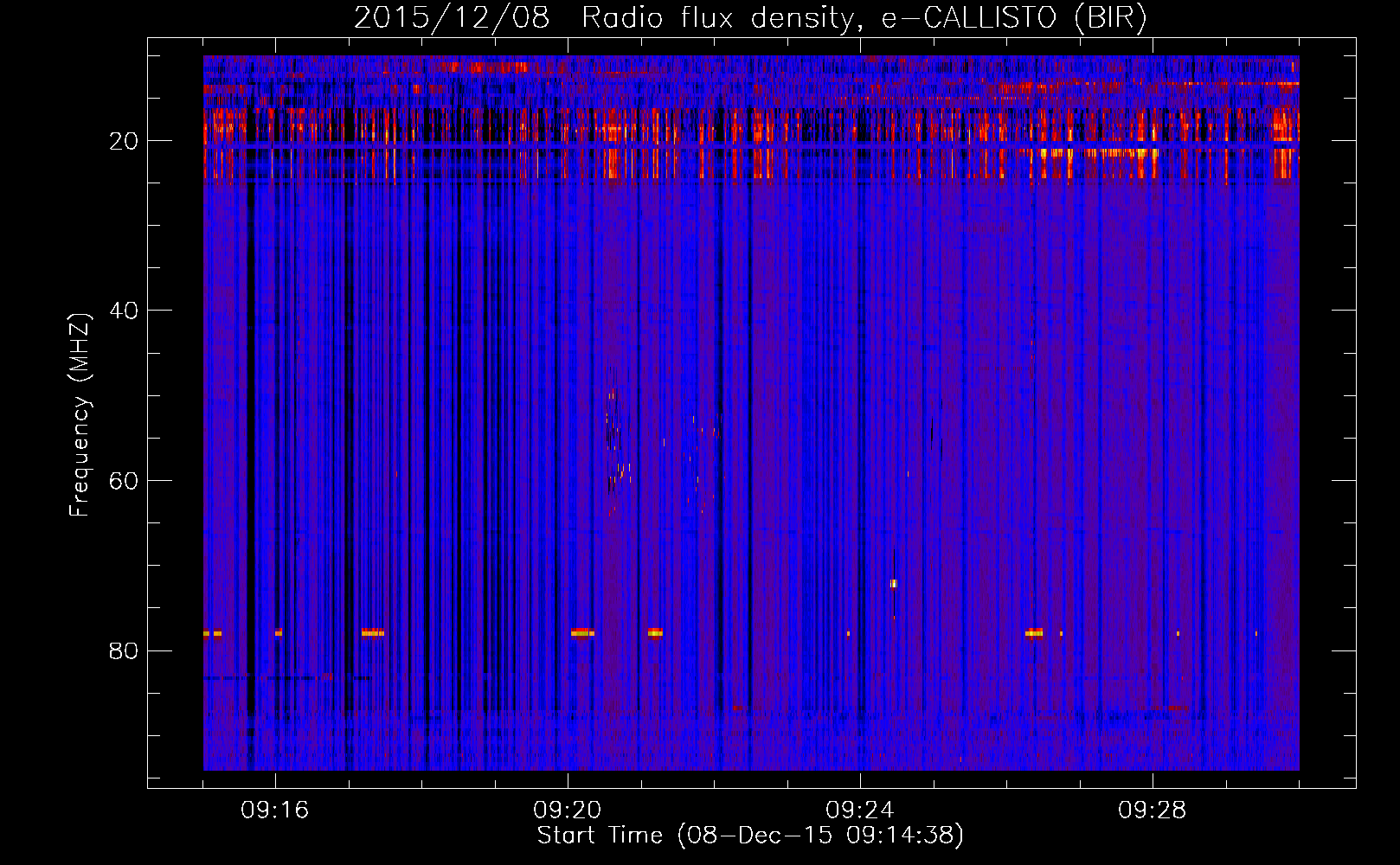Click the 09:24 time axis label
The width and height of the screenshot is (1400, 865).
[860, 811]
